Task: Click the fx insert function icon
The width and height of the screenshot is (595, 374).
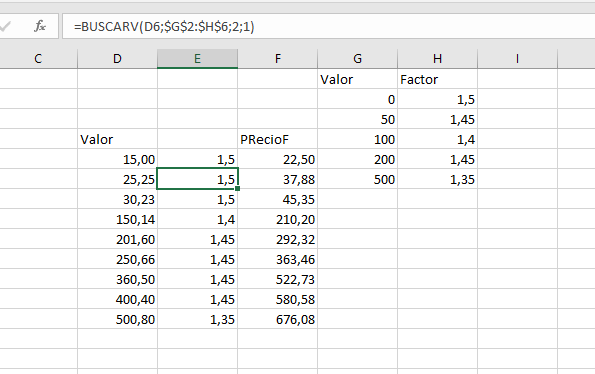Action: coord(40,26)
